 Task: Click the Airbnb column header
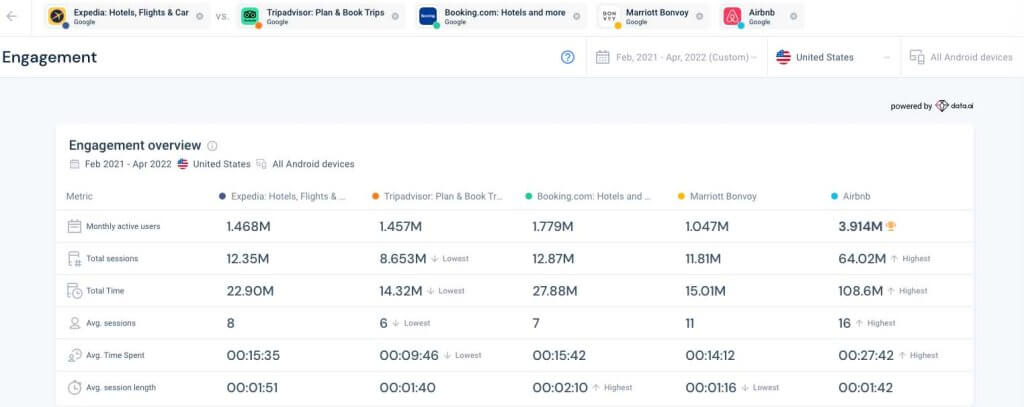tap(856, 196)
